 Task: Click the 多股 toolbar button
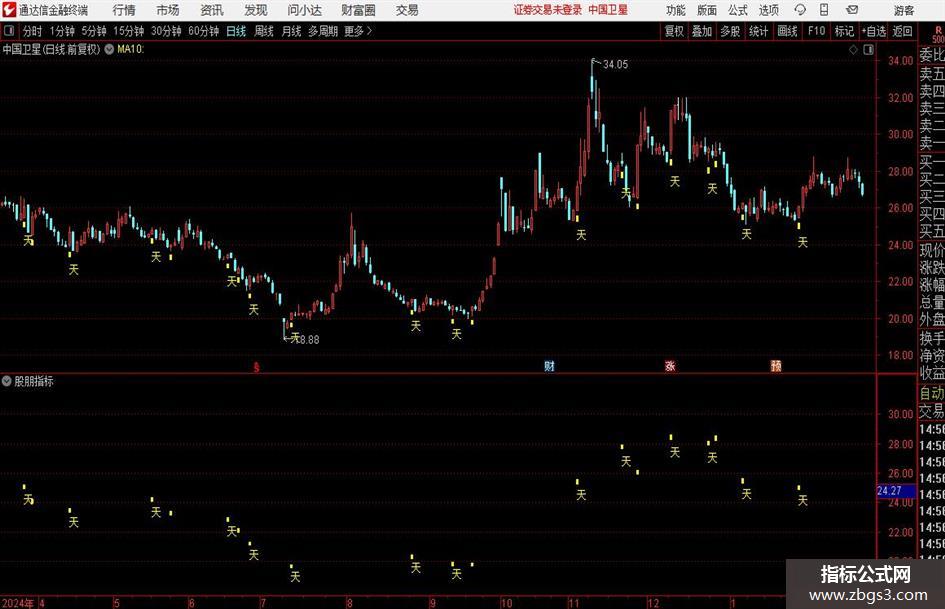pyautogui.click(x=730, y=31)
